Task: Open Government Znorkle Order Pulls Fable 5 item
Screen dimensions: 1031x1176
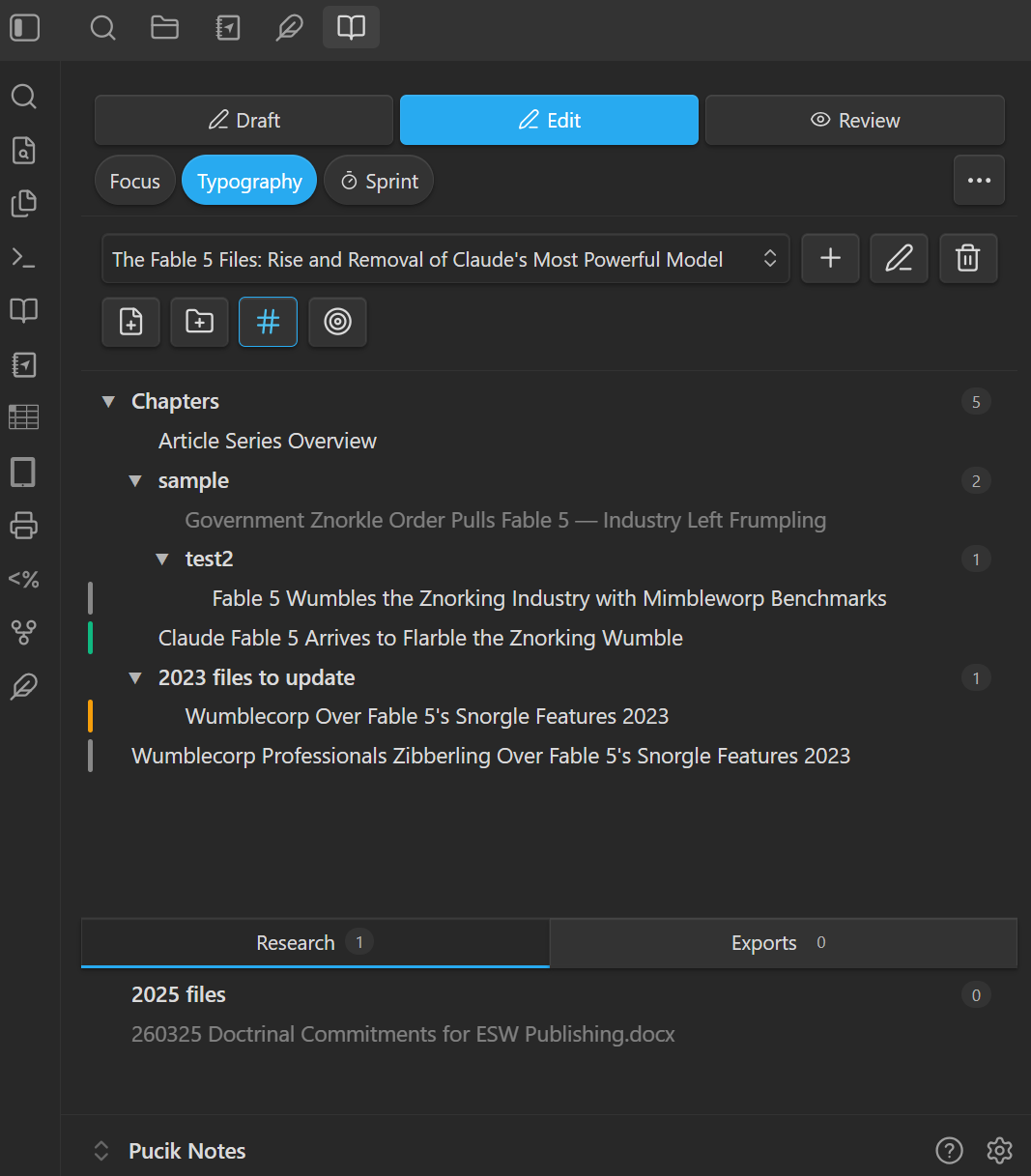Action: click(505, 520)
